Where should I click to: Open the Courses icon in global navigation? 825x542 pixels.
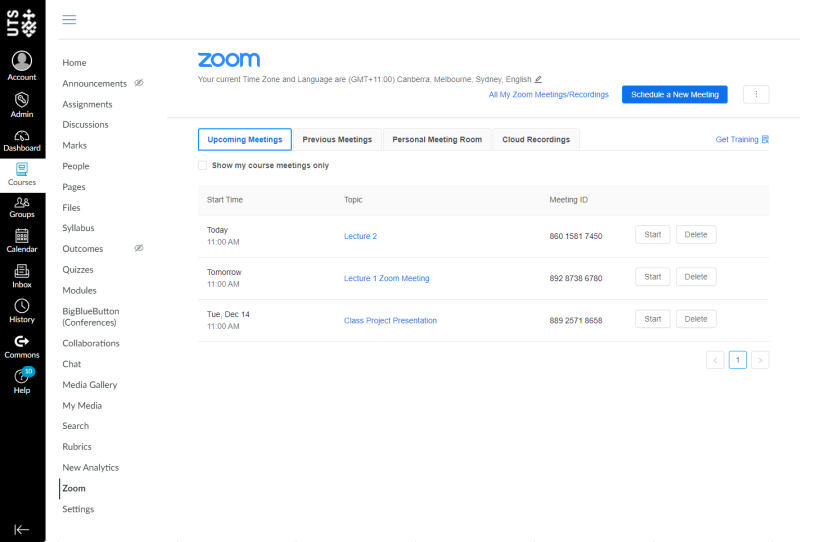[x=22, y=169]
